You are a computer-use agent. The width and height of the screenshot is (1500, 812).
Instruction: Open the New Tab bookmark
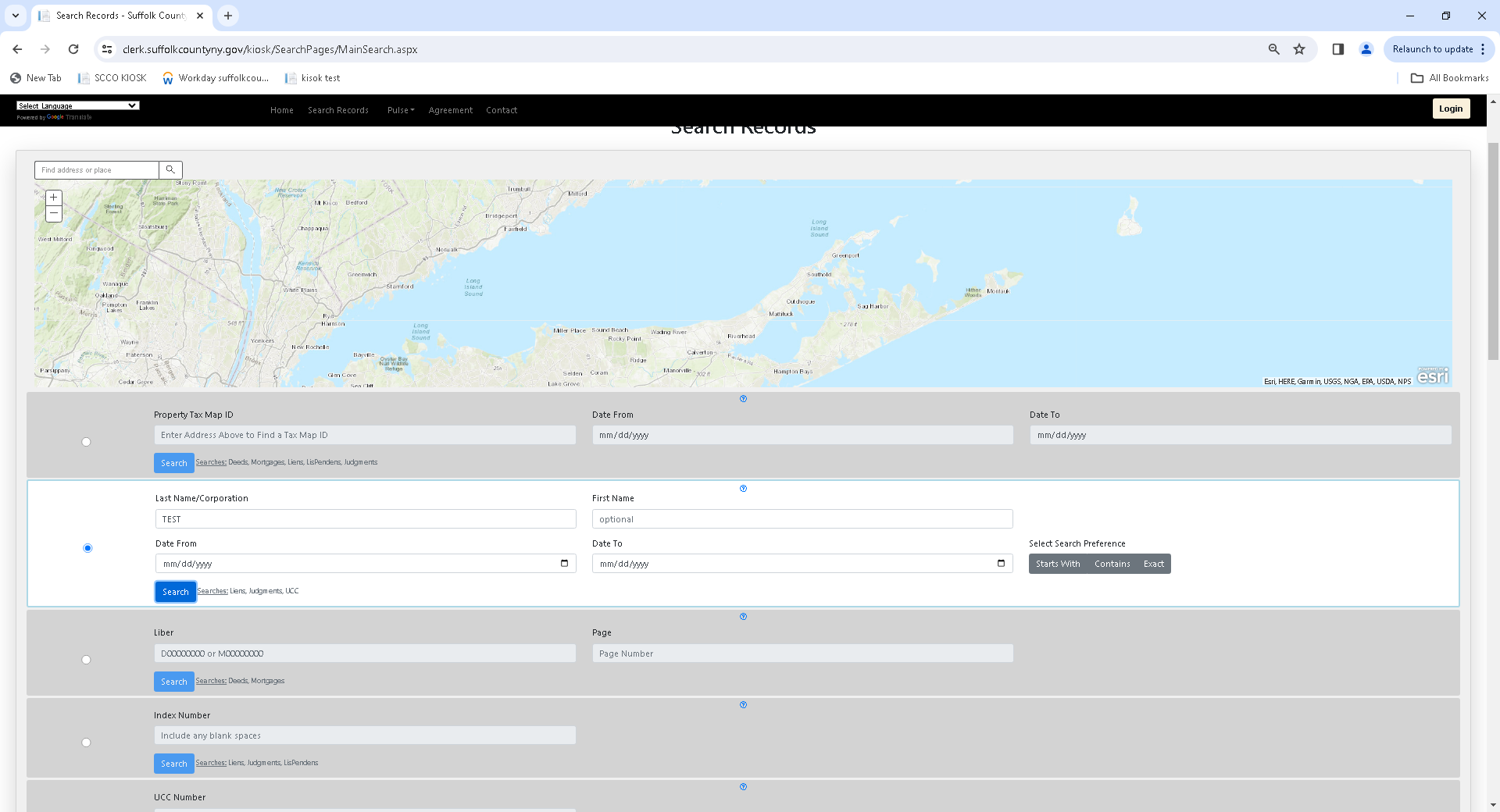tap(36, 78)
